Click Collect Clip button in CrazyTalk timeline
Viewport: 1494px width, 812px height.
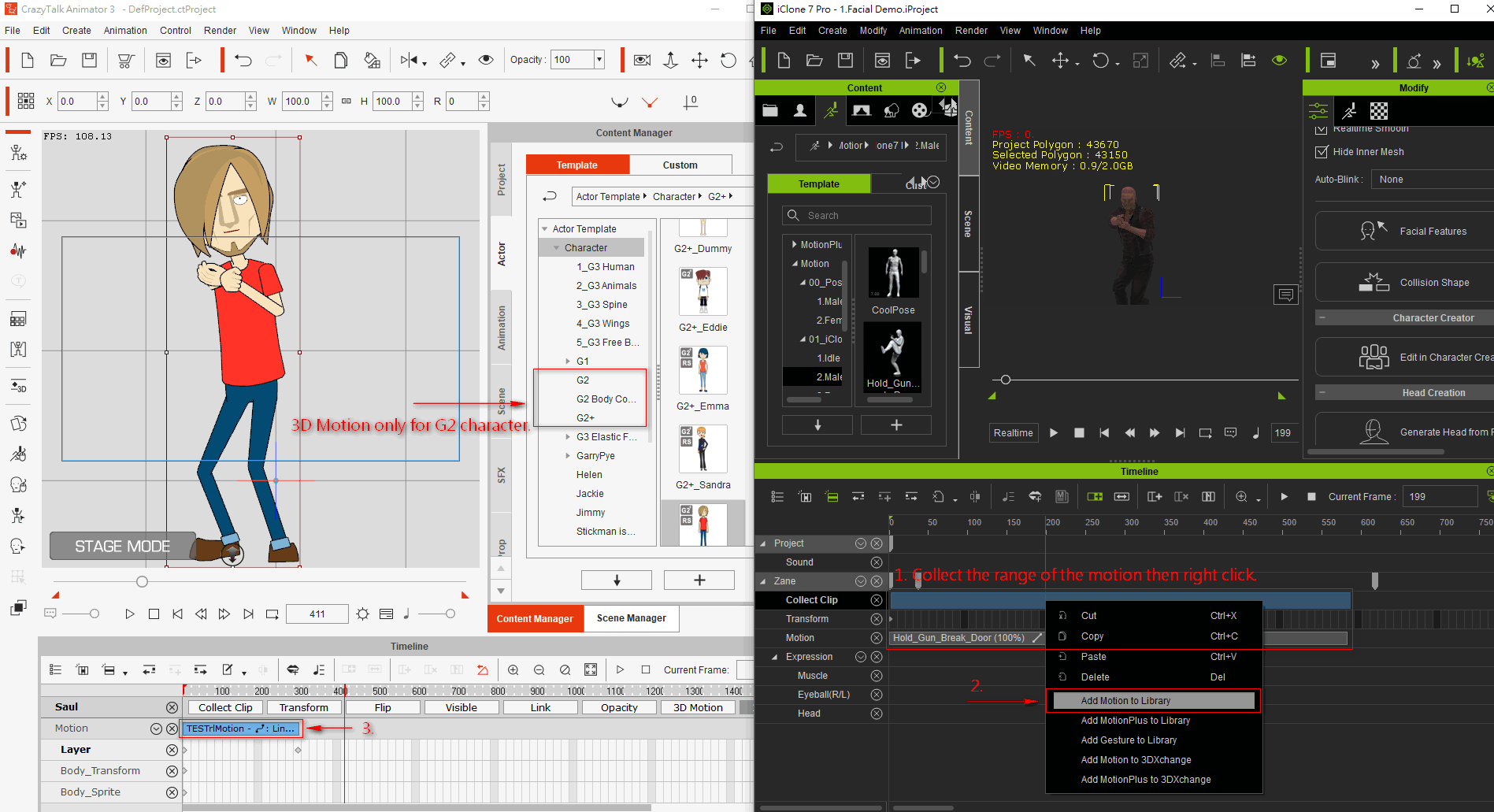pyautogui.click(x=225, y=708)
